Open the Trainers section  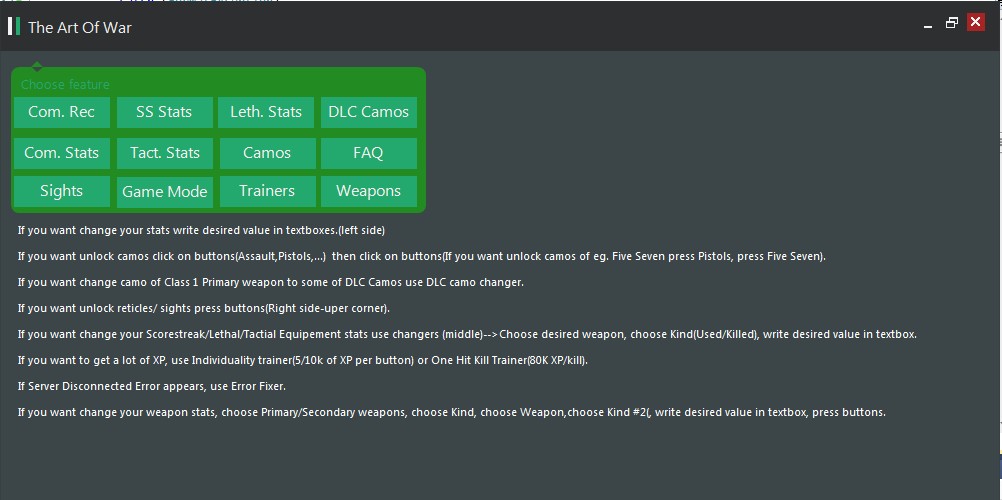pos(266,191)
